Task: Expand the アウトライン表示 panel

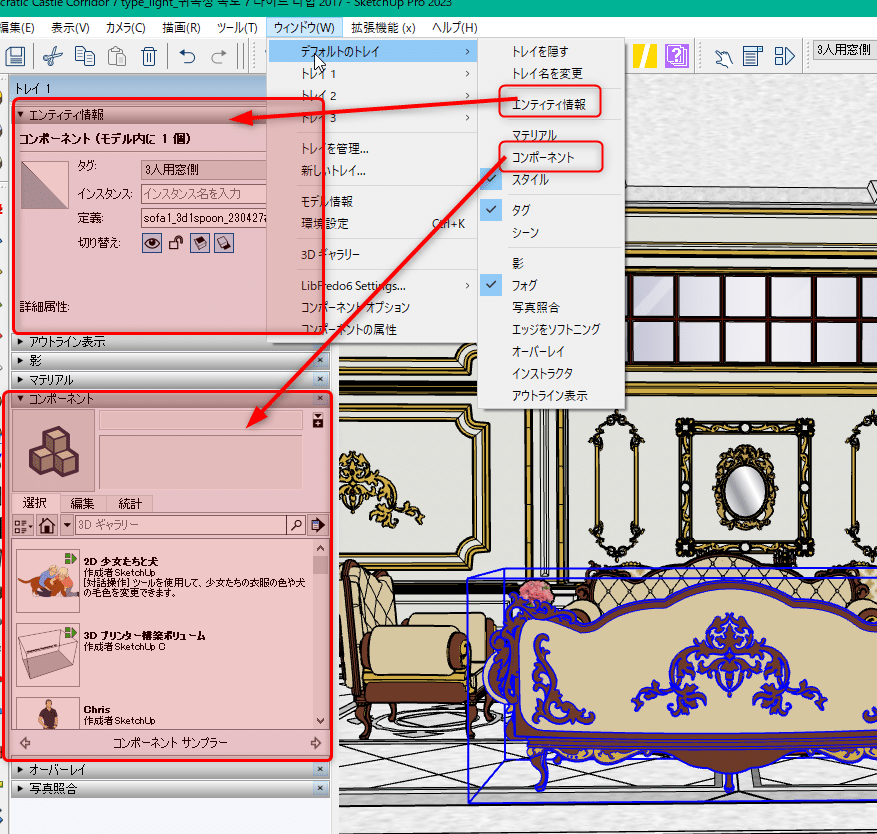Action: (20, 341)
